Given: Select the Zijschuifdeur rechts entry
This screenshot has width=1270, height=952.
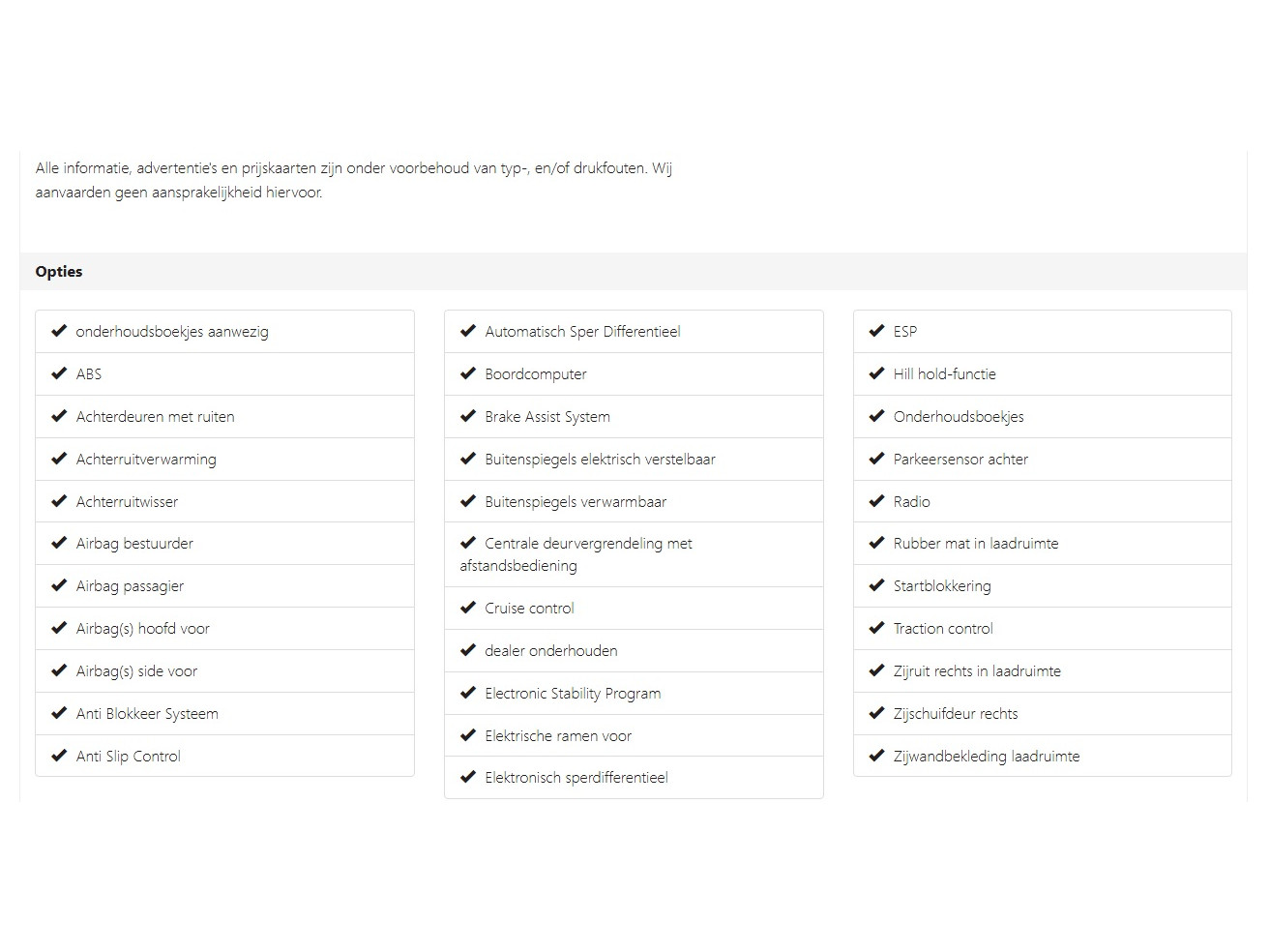Looking at the screenshot, I should [x=1043, y=714].
